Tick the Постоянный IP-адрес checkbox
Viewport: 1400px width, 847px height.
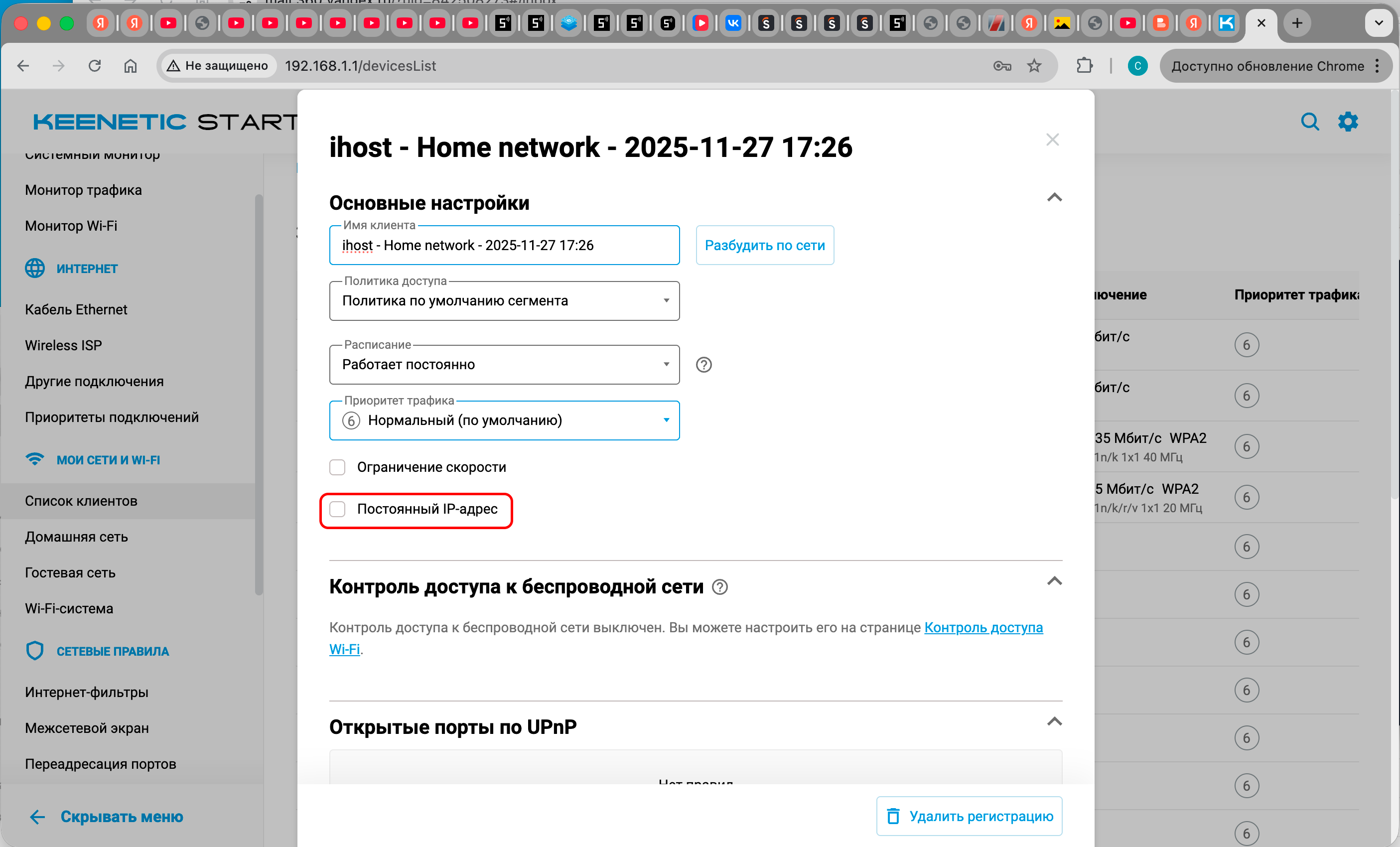coord(337,509)
